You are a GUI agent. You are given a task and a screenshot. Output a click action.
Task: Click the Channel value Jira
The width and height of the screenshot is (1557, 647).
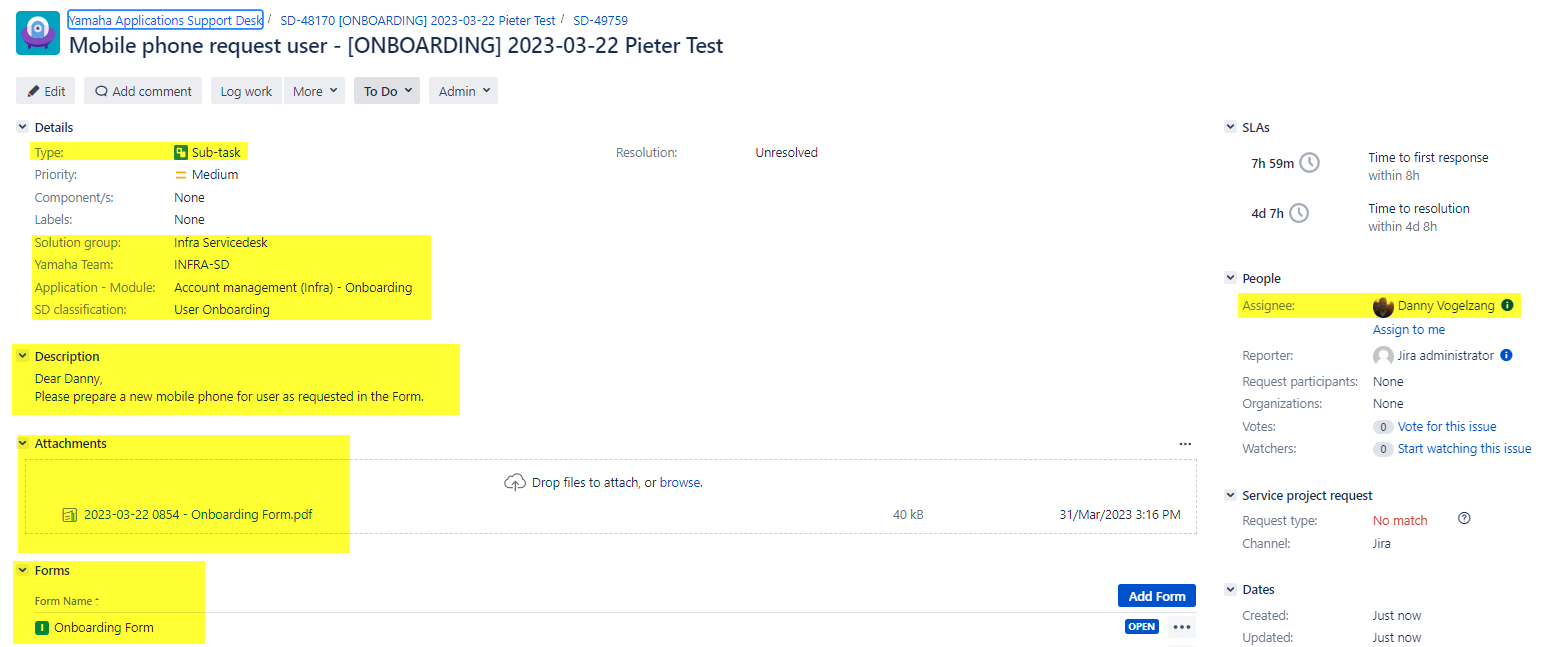pos(1382,544)
